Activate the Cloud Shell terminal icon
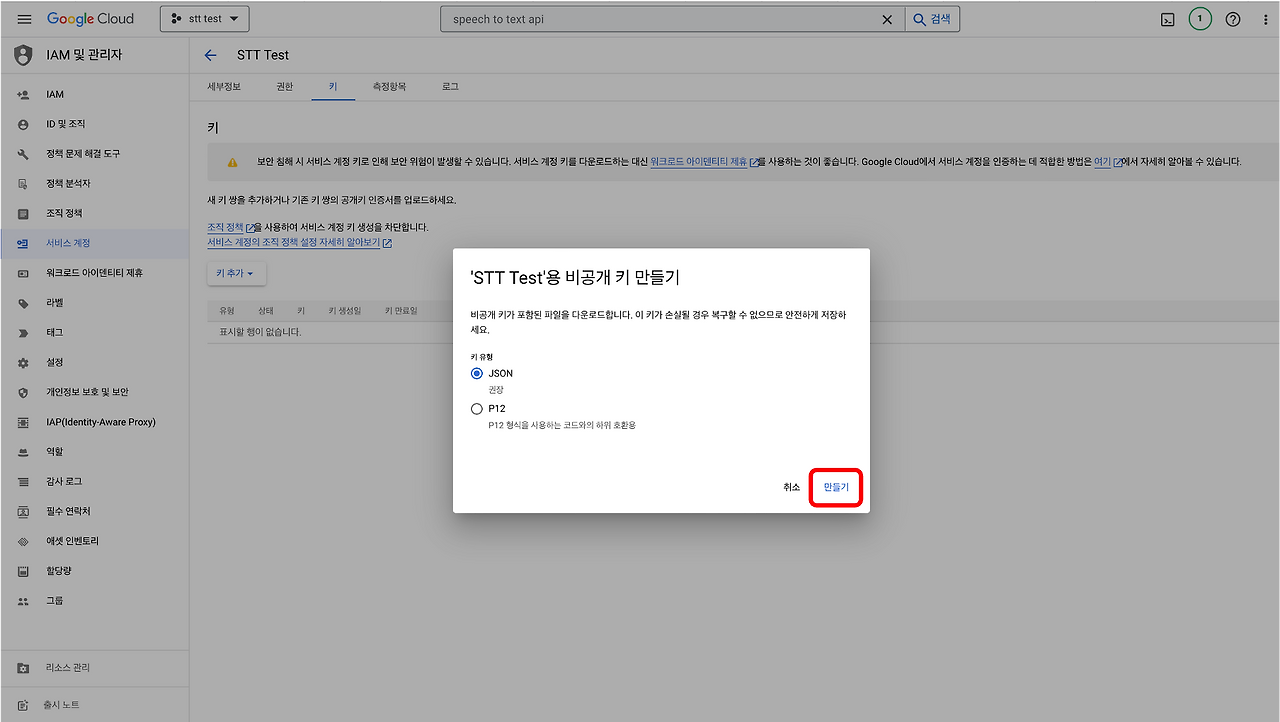This screenshot has width=1280, height=722. tap(1167, 18)
